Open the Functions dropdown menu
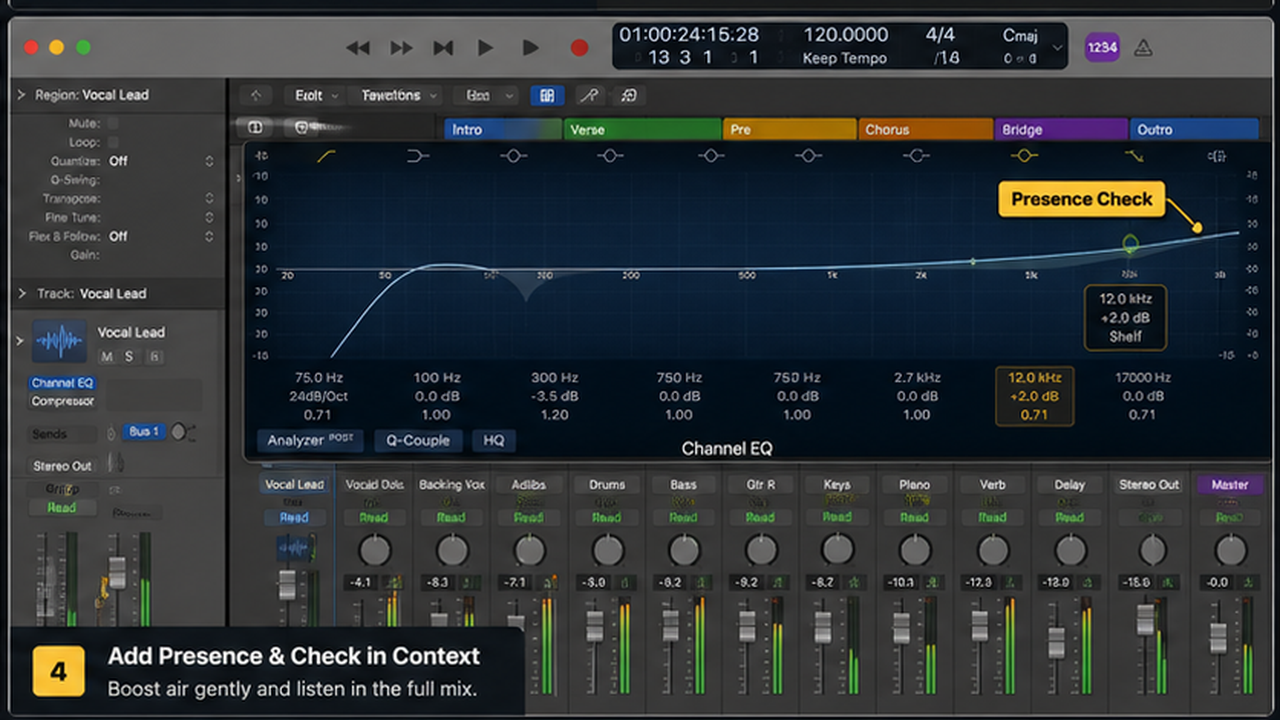 click(x=398, y=96)
